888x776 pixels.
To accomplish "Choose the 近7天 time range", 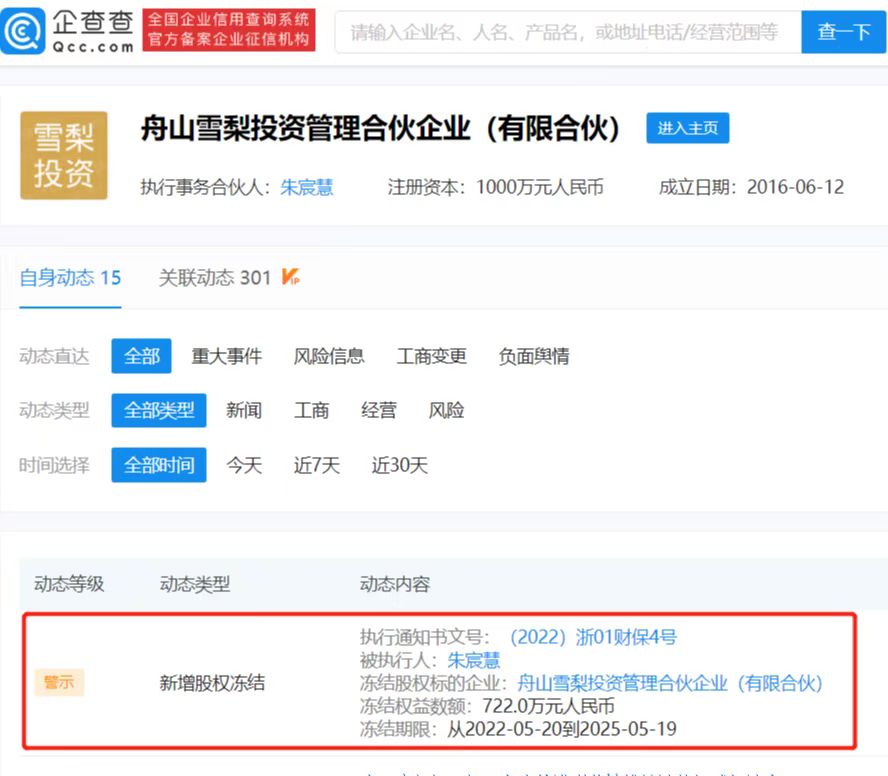I will click(x=317, y=465).
